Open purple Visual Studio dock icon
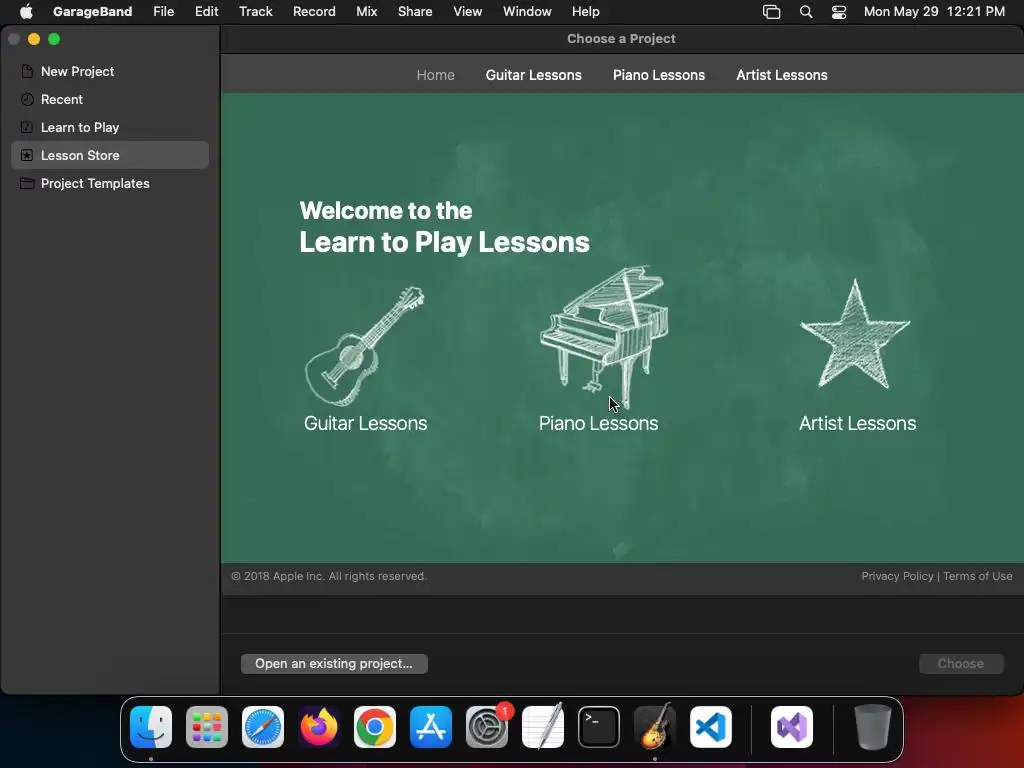The height and width of the screenshot is (768, 1024). tap(792, 727)
